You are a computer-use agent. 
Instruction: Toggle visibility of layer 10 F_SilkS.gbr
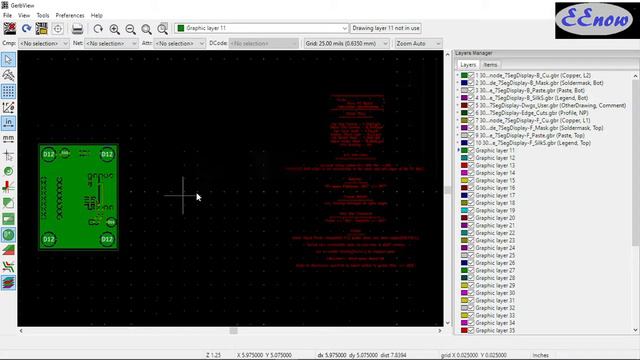[x=471, y=143]
